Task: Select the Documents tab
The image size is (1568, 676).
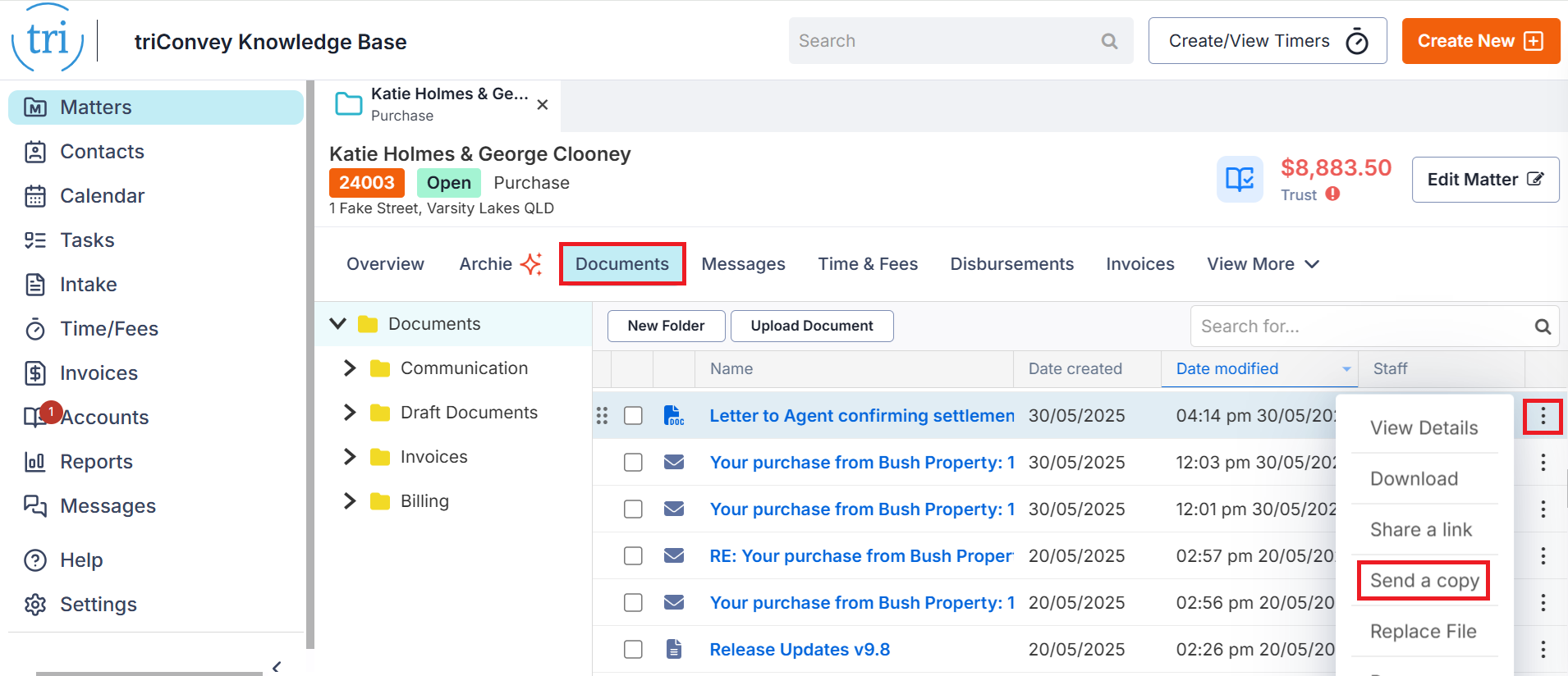Action: [x=622, y=264]
